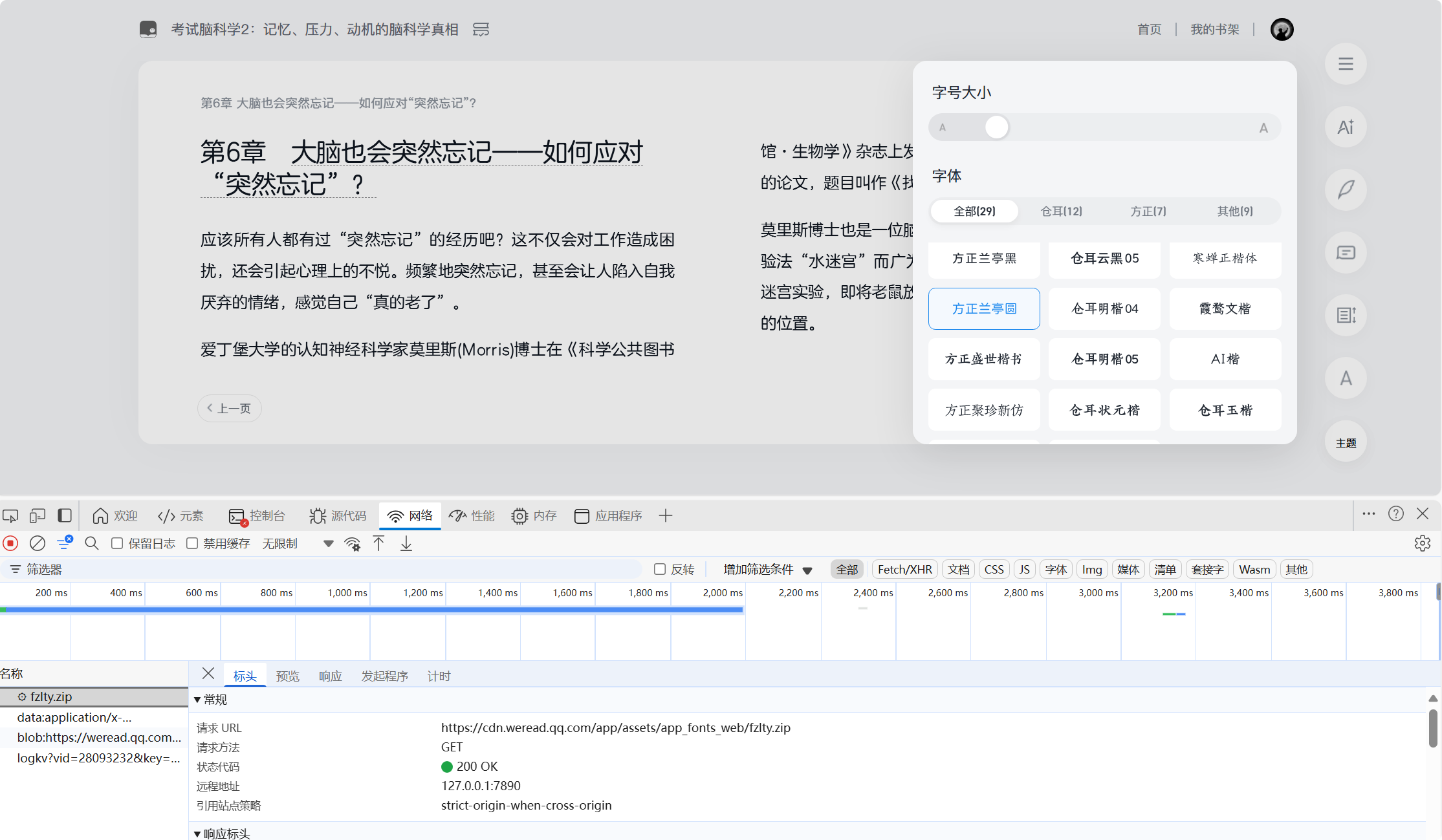1442x840 pixels.
Task: Go to 上一页 previous page
Action: point(229,408)
